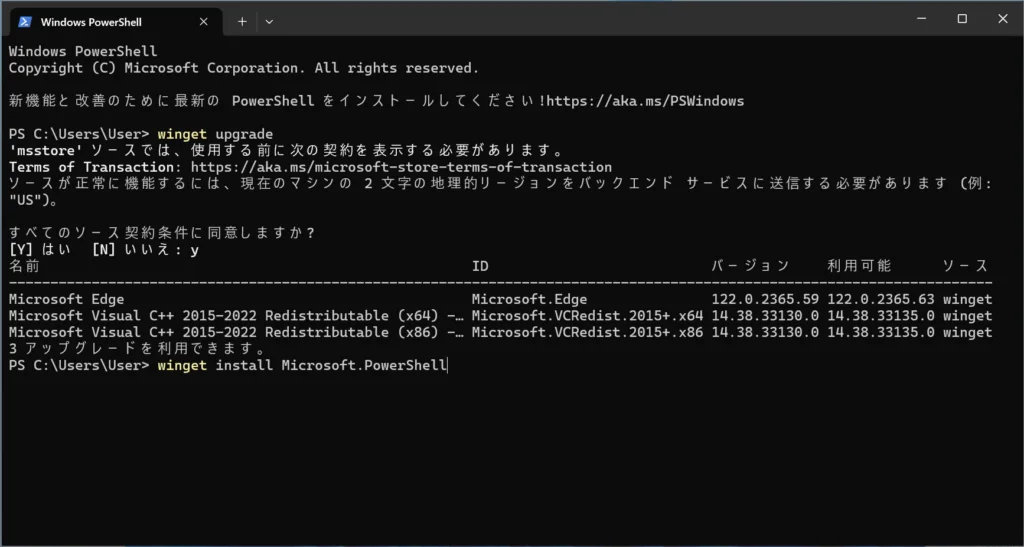Click the winget install Microsoft.PowerShell command line
Screen dimensions: 1024x547
[x=301, y=366]
